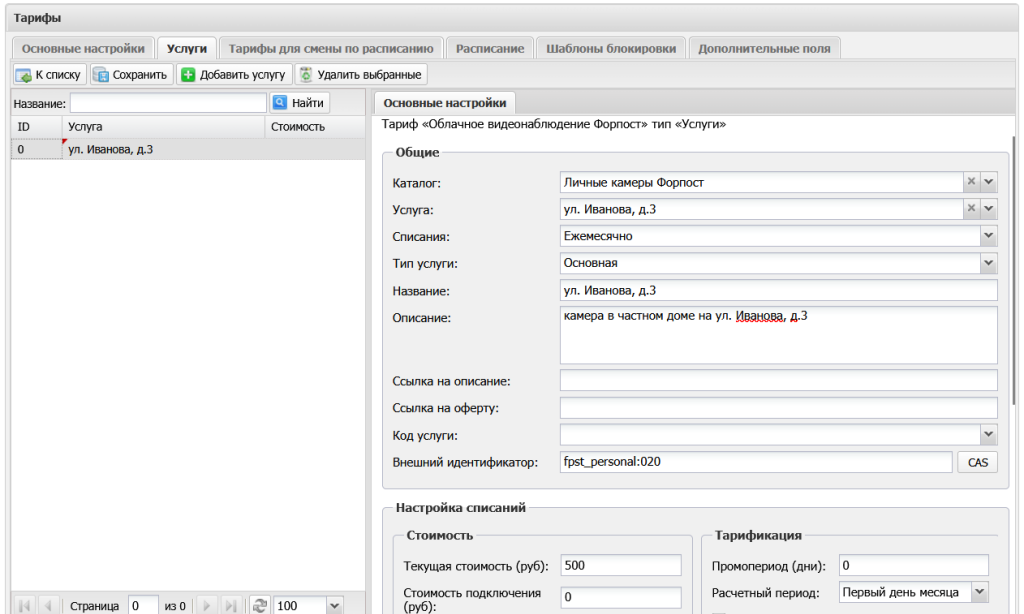1024x614 pixels.
Task: Switch to the Расписание tab
Action: tap(490, 48)
